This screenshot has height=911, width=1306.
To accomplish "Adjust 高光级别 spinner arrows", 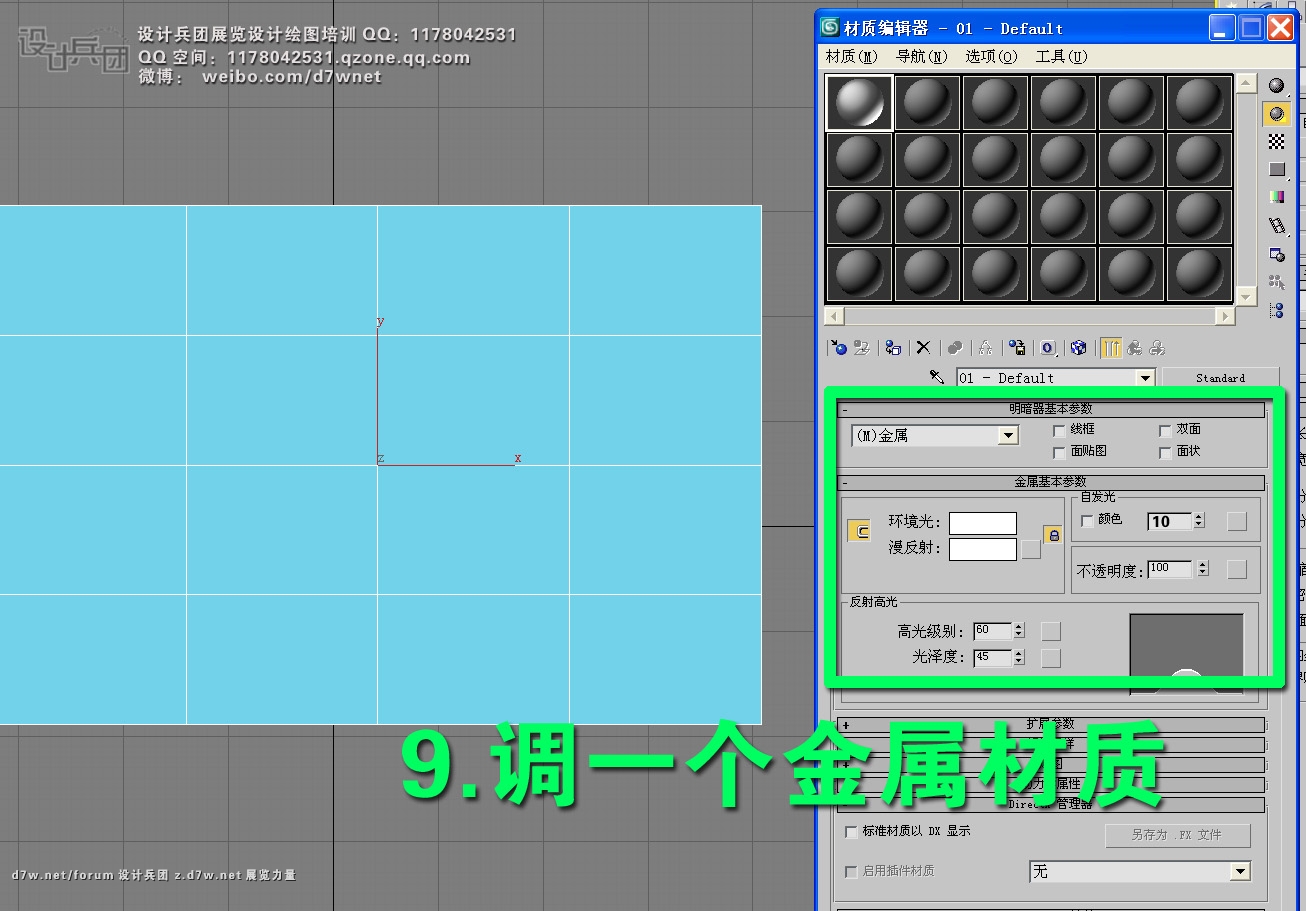I will [x=1018, y=631].
